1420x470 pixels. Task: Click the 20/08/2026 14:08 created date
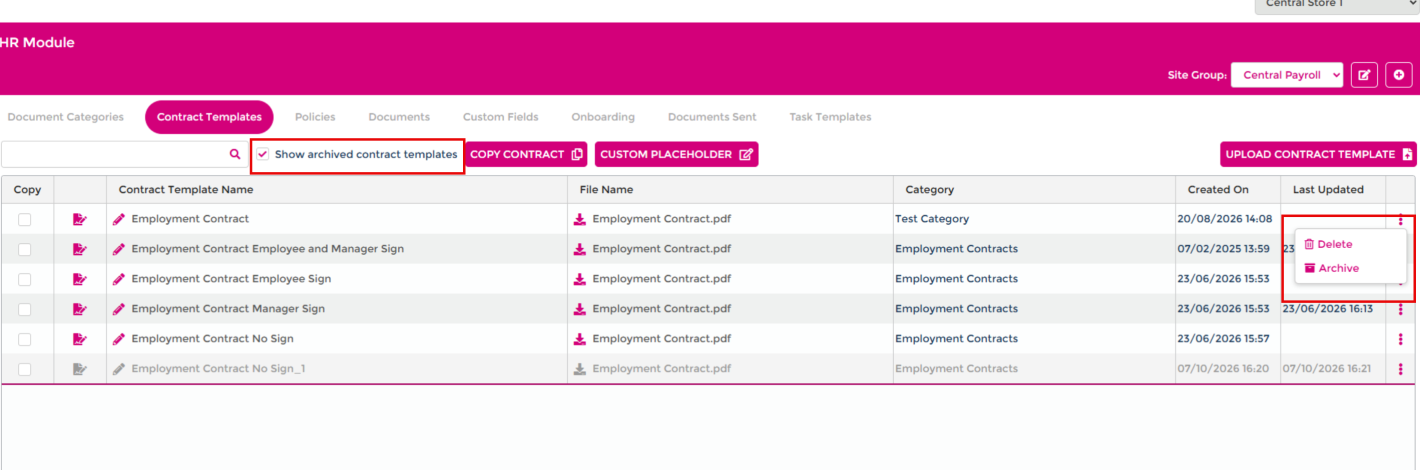click(x=1225, y=219)
